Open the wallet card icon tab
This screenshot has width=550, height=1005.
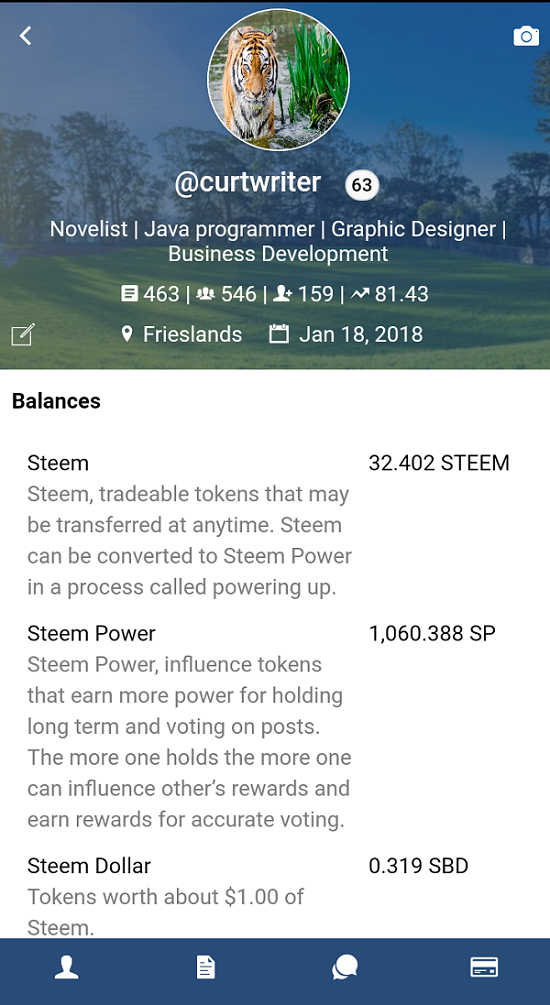click(484, 967)
